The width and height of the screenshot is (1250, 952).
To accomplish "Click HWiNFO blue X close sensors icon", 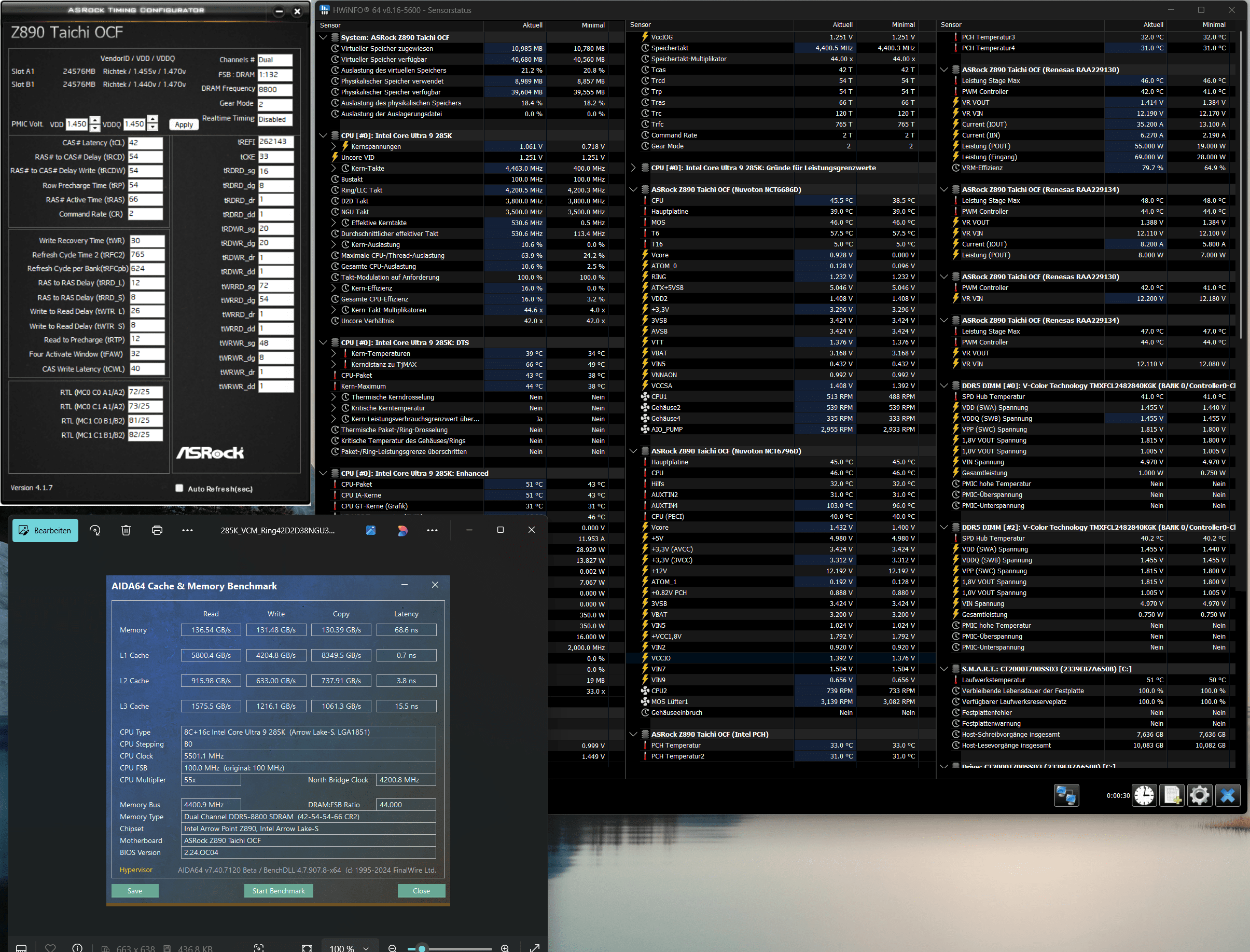I will (1227, 796).
